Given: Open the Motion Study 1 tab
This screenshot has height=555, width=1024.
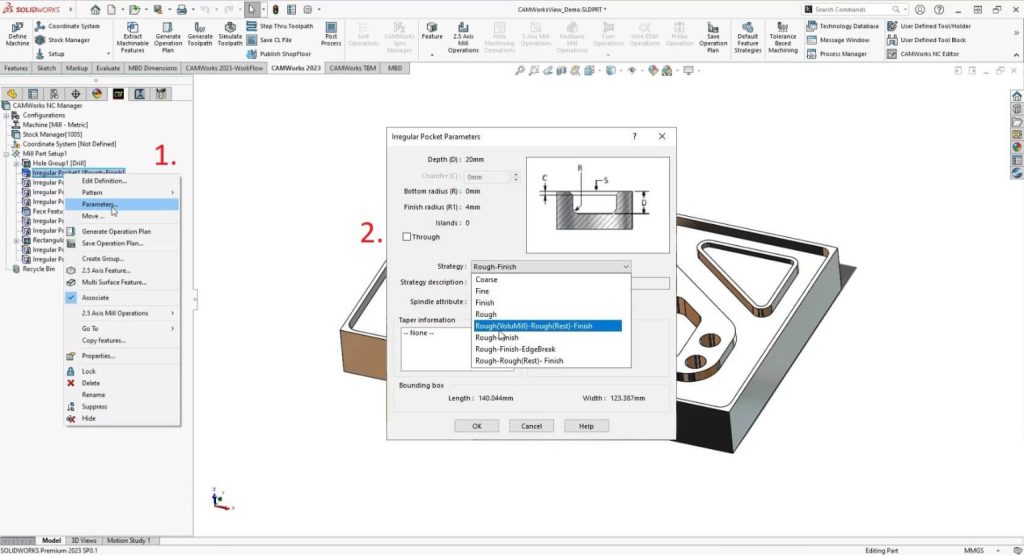Looking at the screenshot, I should [x=128, y=541].
